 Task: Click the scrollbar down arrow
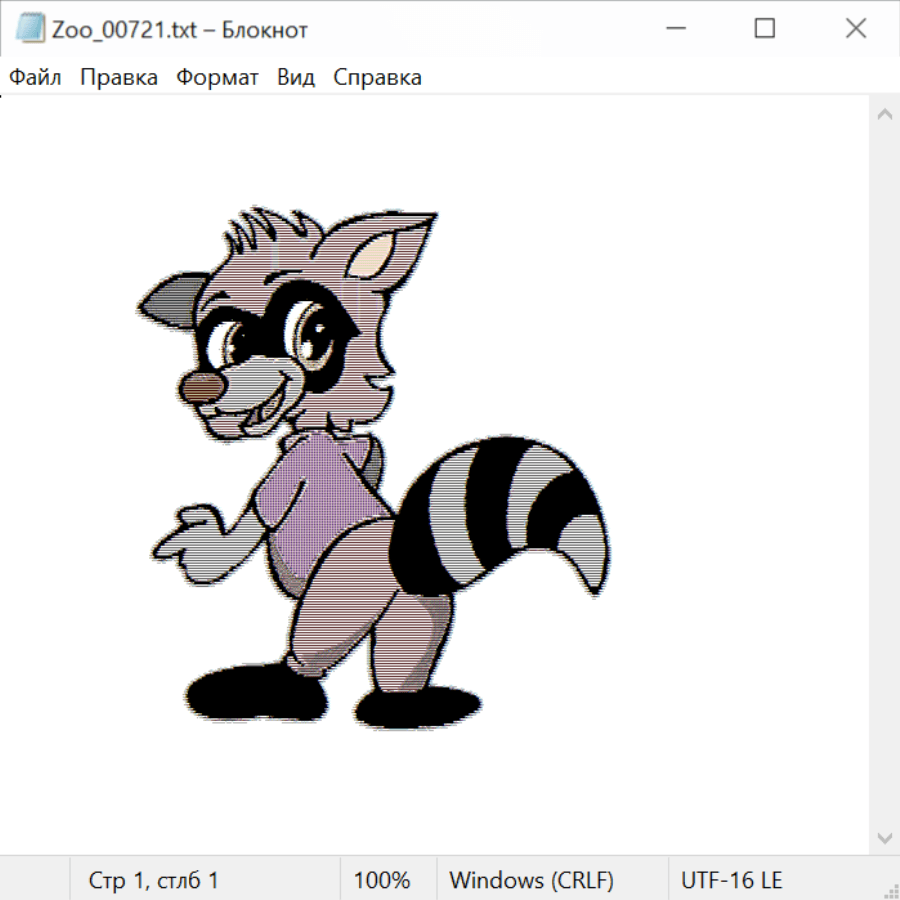(884, 837)
